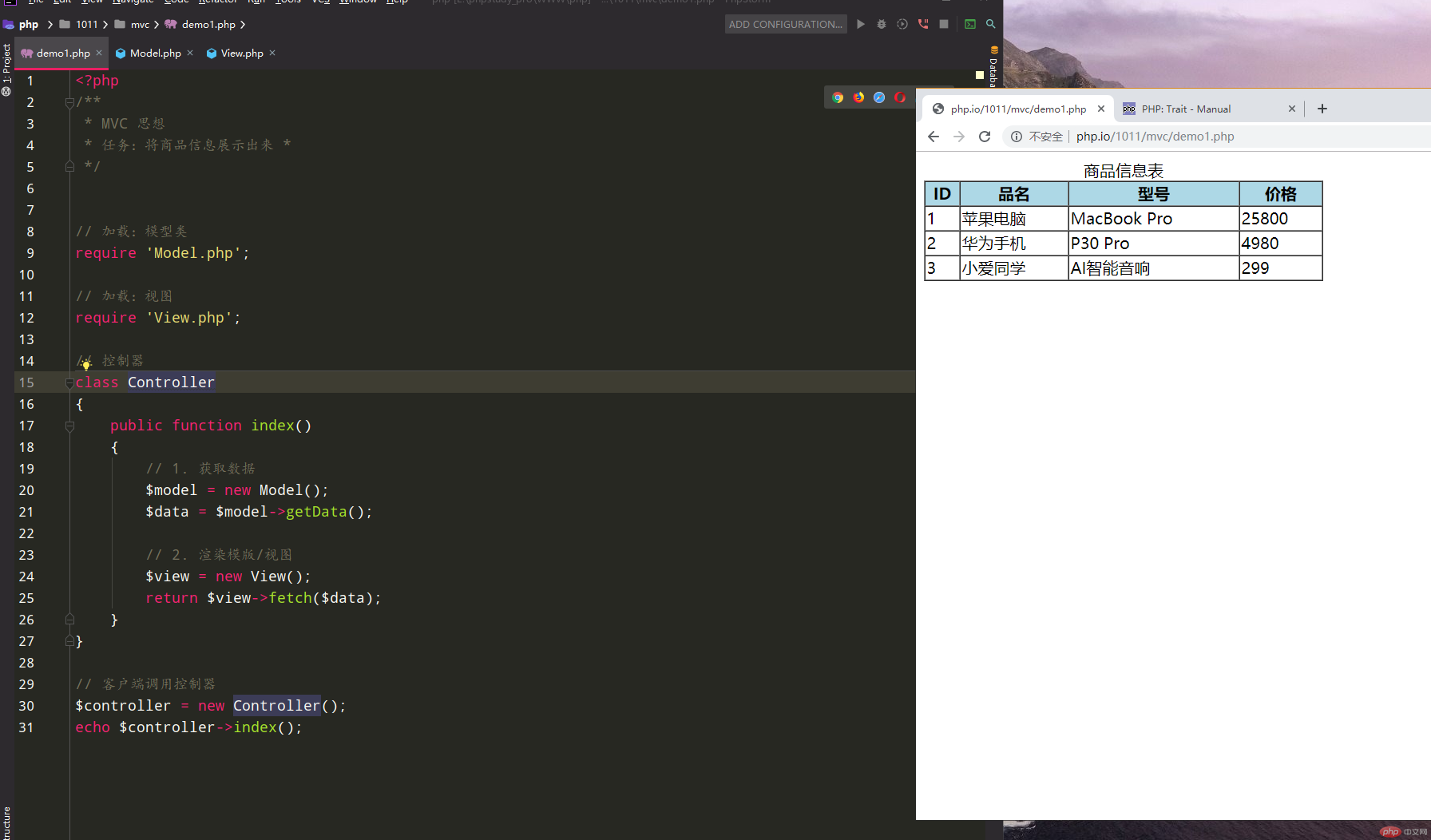Click the yellow inspection status indicator

tap(980, 75)
